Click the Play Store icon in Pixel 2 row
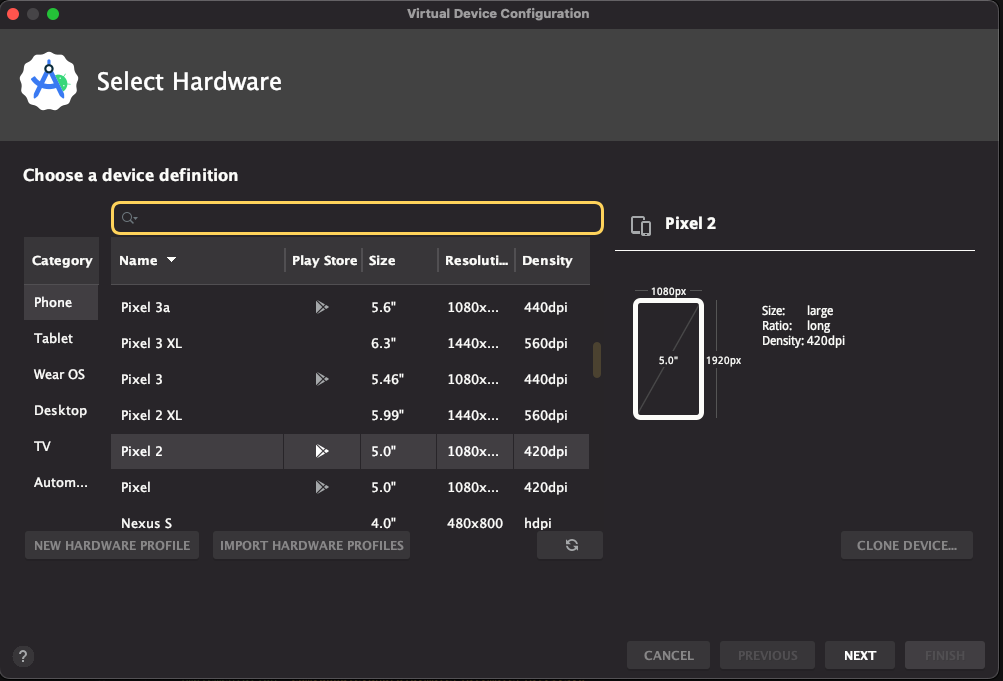Viewport: 1003px width, 681px height. (322, 451)
